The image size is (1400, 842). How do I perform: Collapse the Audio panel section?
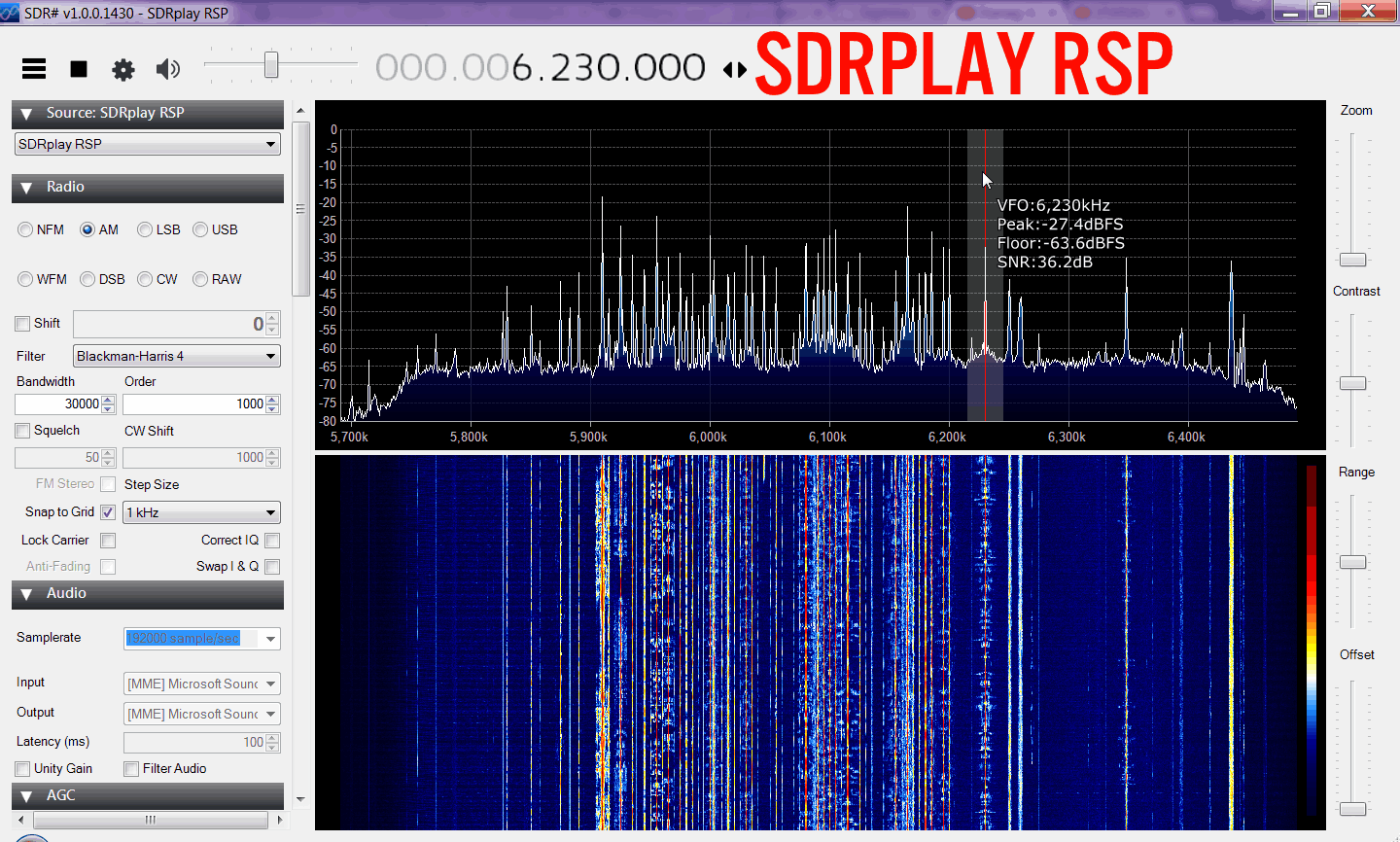[27, 594]
